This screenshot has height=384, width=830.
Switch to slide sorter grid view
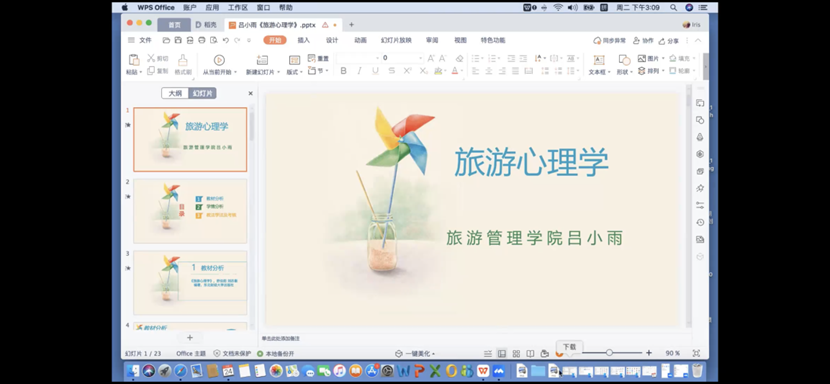(516, 353)
